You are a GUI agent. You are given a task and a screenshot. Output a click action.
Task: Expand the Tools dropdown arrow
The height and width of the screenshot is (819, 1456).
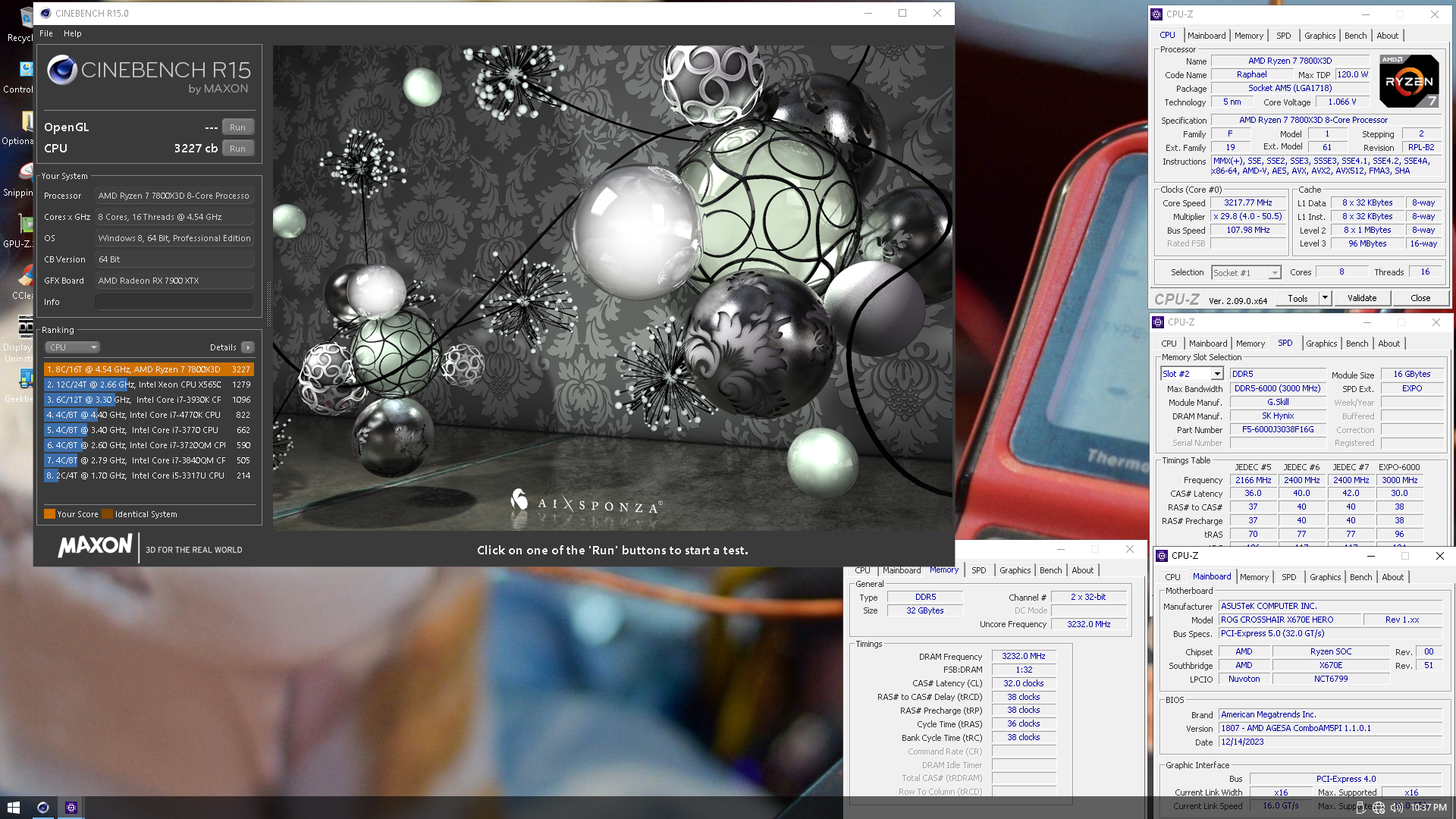[1326, 298]
